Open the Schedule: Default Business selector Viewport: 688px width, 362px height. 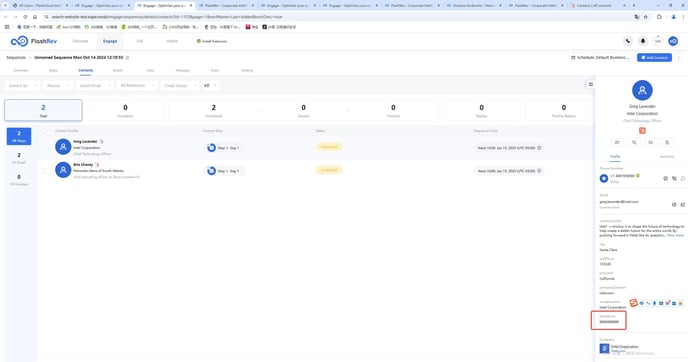pyautogui.click(x=600, y=57)
